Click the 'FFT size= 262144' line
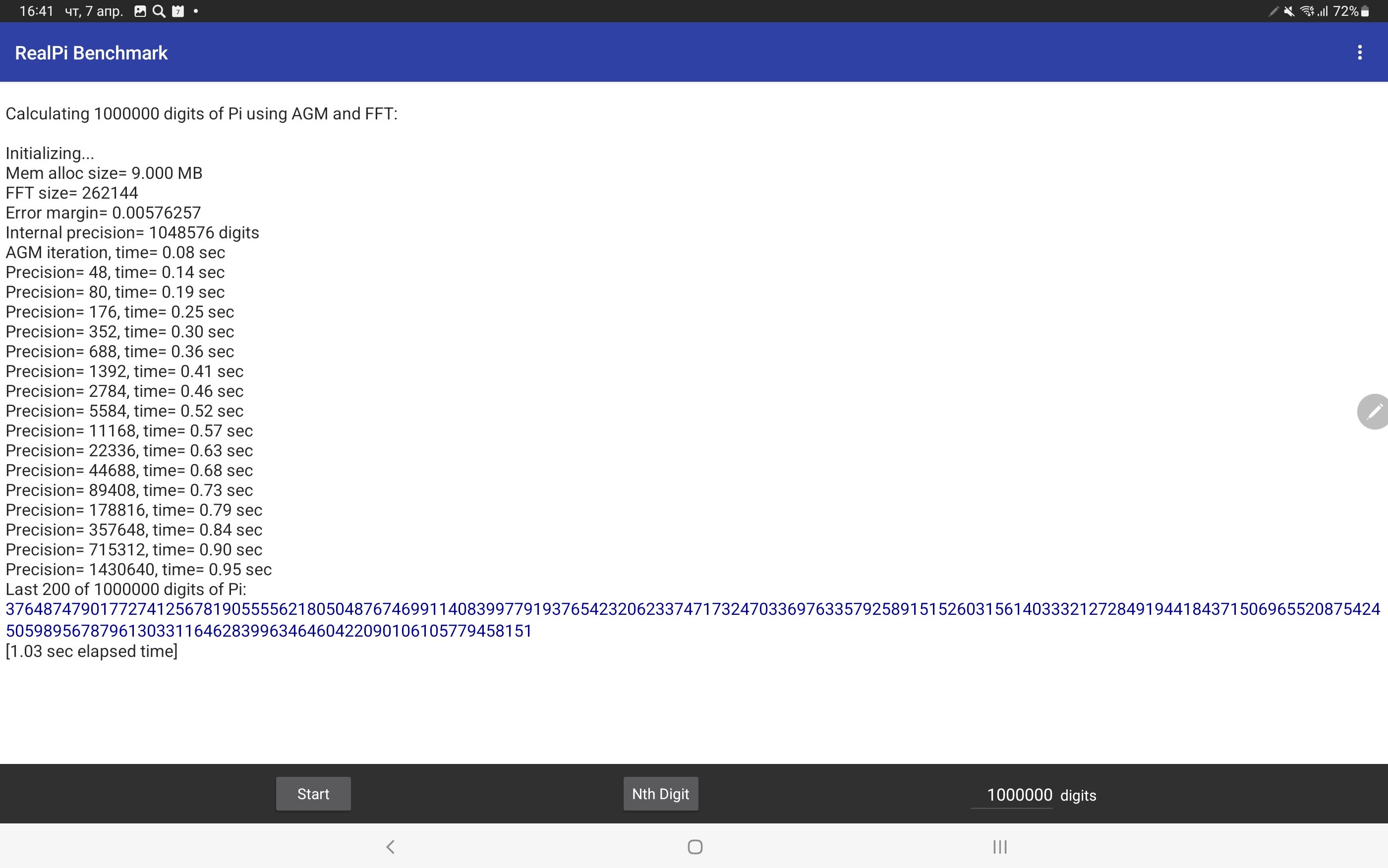1388x868 pixels. [x=72, y=193]
